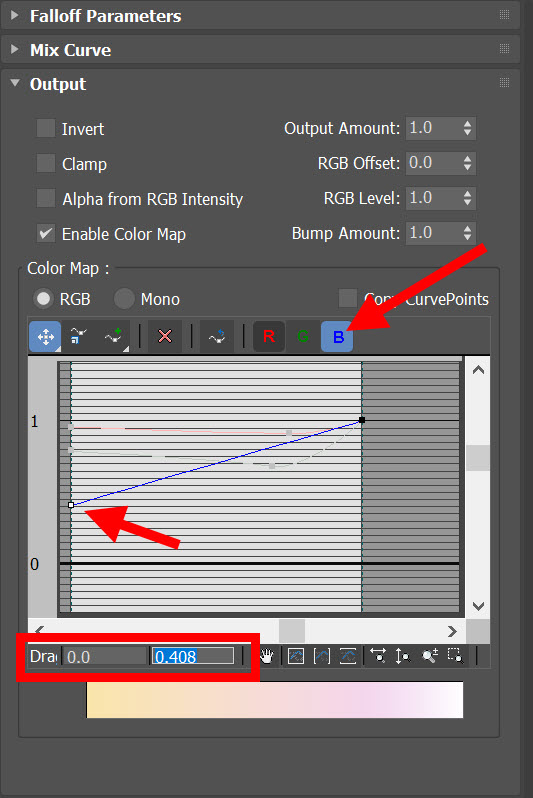Click the Output rollout grip handle

[504, 82]
